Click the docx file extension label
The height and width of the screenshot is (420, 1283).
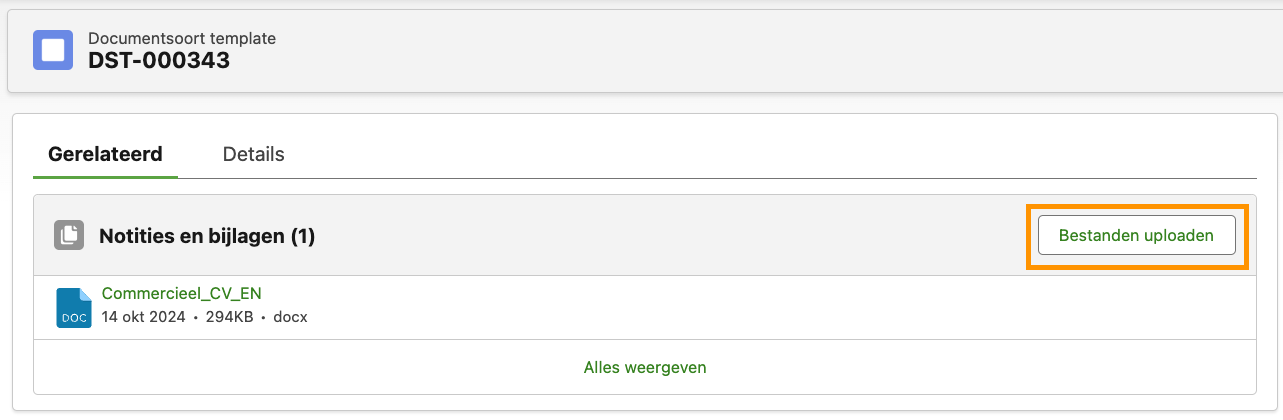289,317
